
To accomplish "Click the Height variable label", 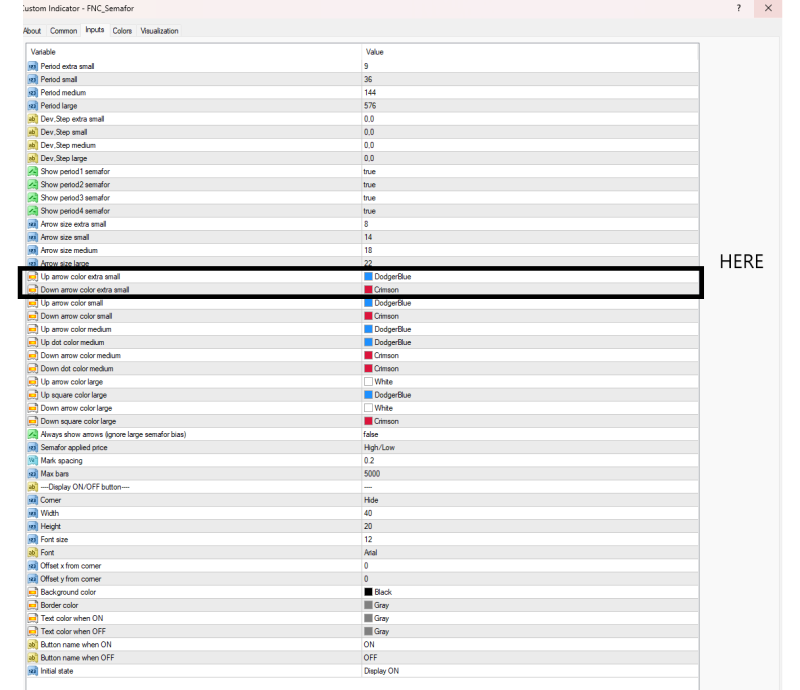I will click(51, 526).
